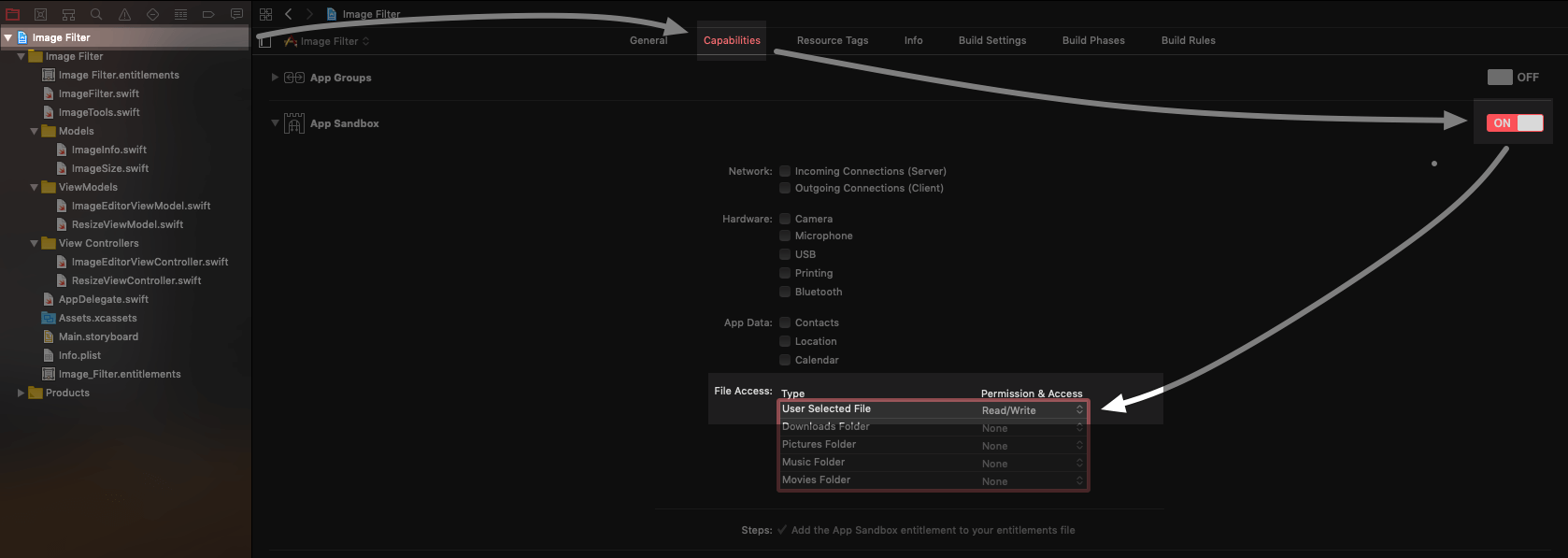Go back with the left chevron
The height and width of the screenshot is (558, 1568).
[x=289, y=14]
